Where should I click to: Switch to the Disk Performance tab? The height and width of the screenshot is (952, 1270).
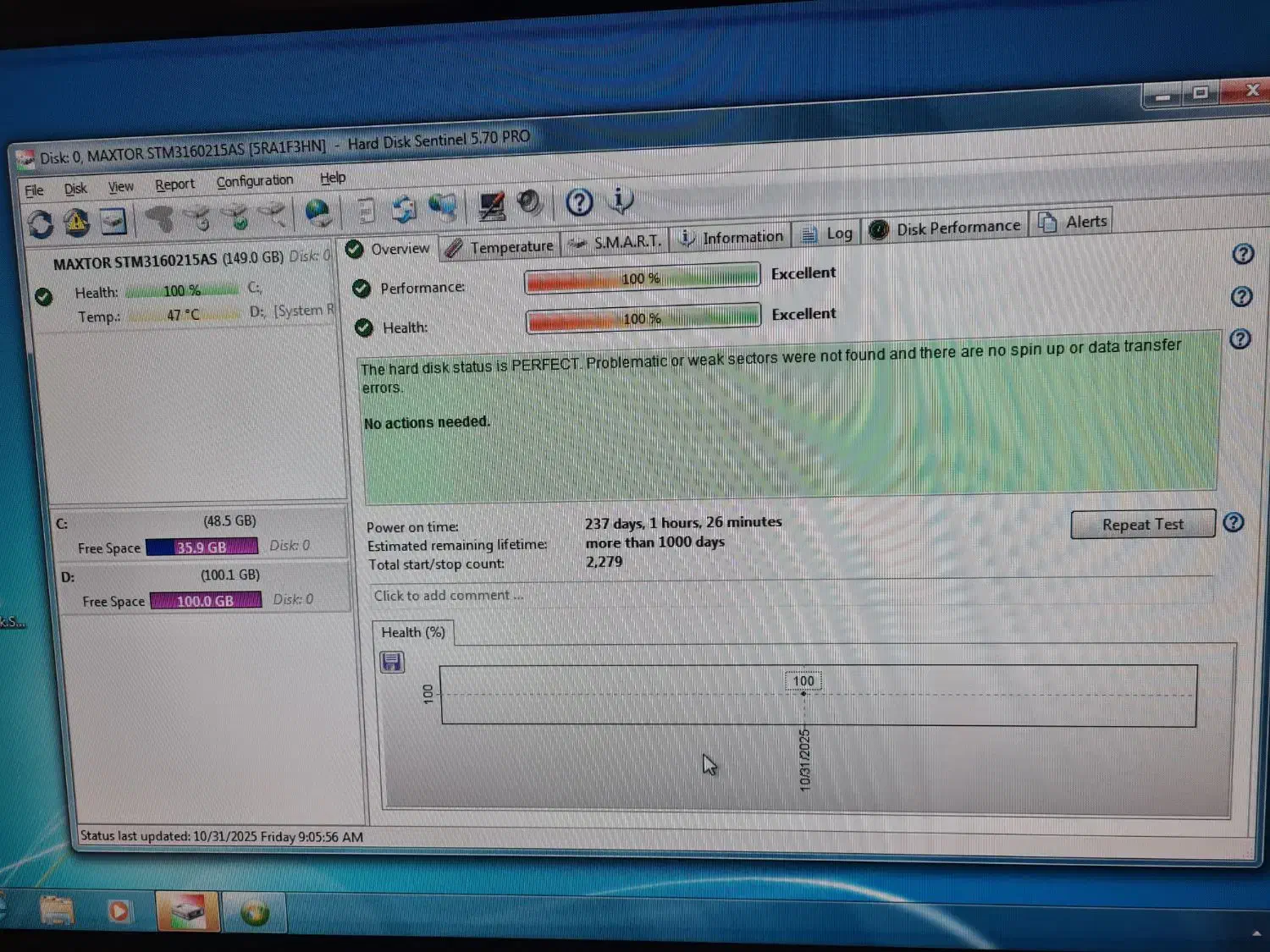[x=945, y=228]
